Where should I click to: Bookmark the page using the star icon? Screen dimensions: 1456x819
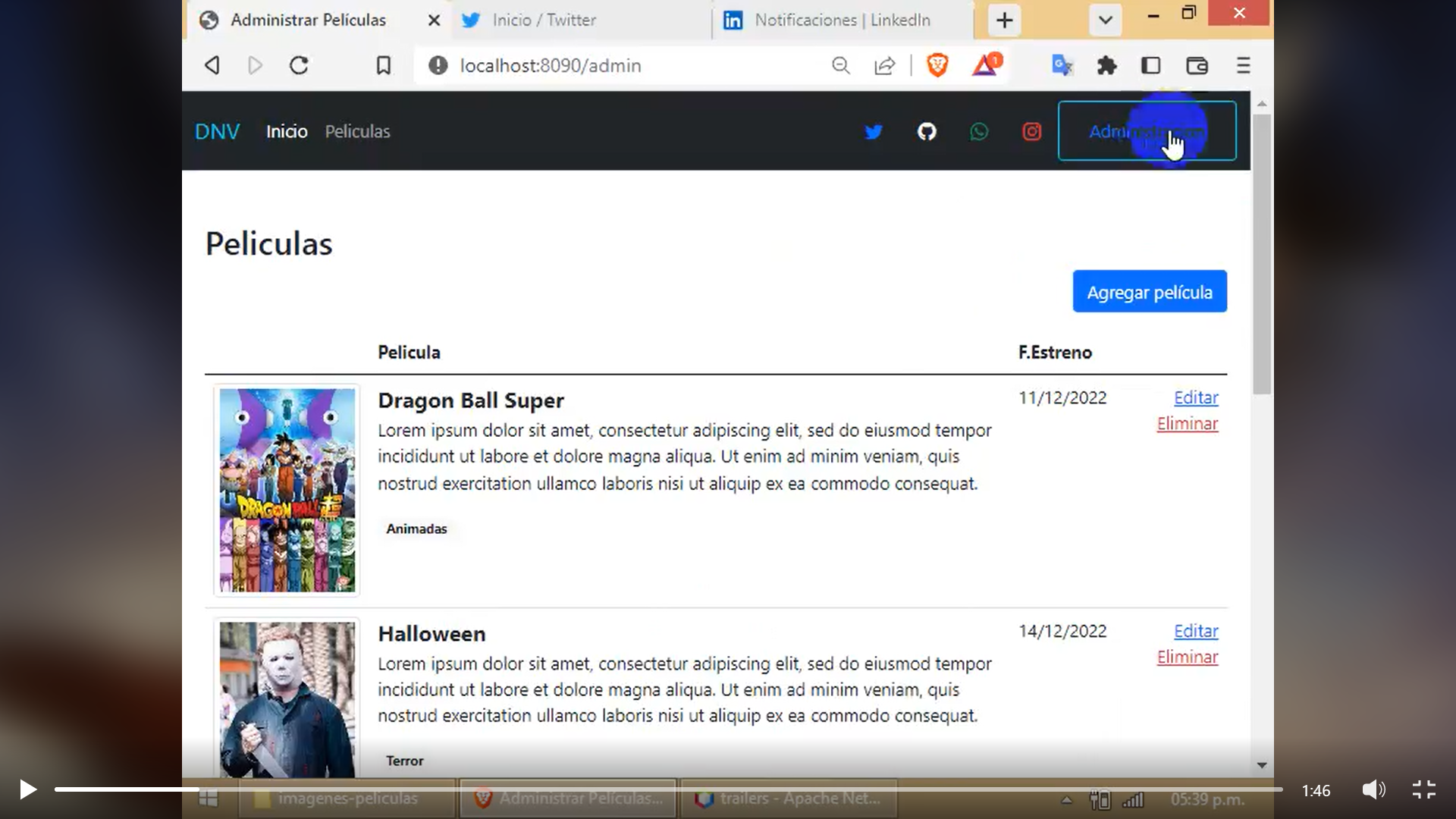(383, 65)
